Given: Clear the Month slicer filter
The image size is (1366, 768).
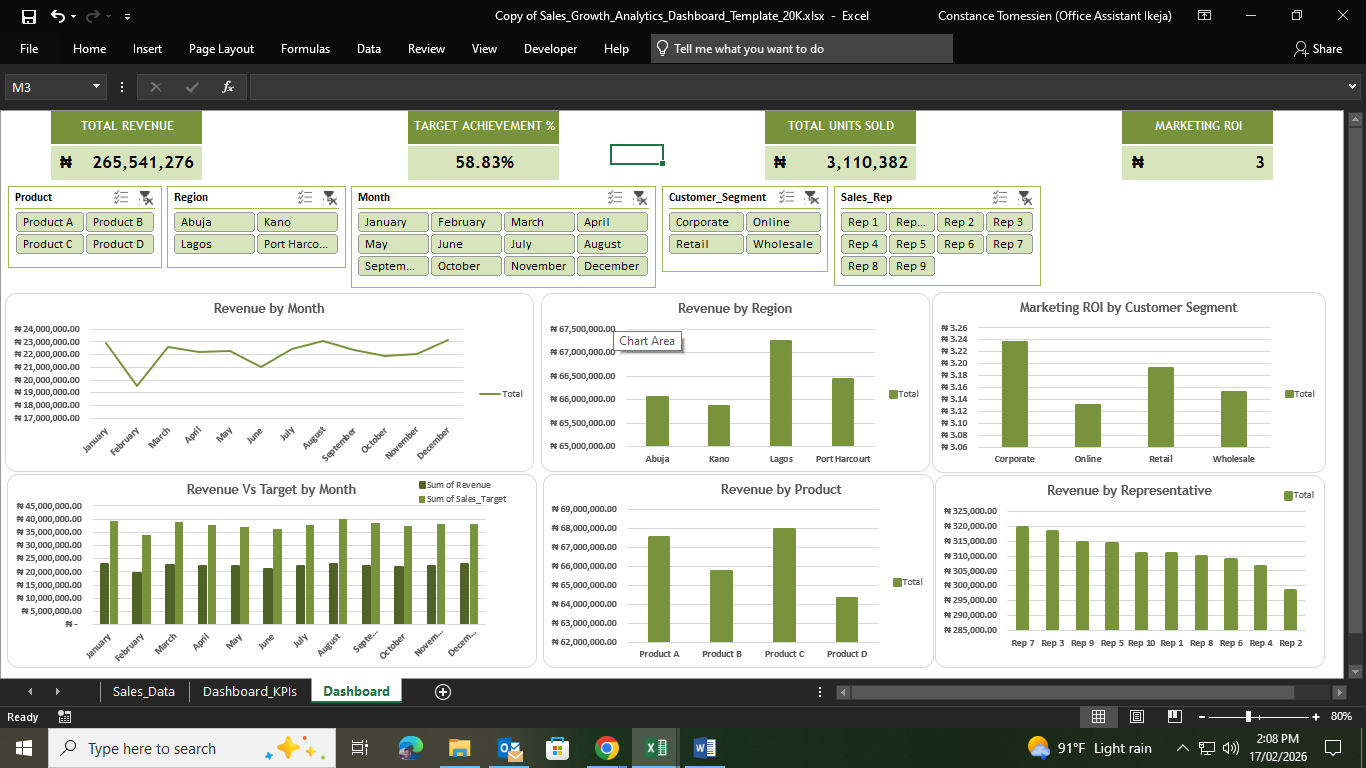Looking at the screenshot, I should pos(641,197).
